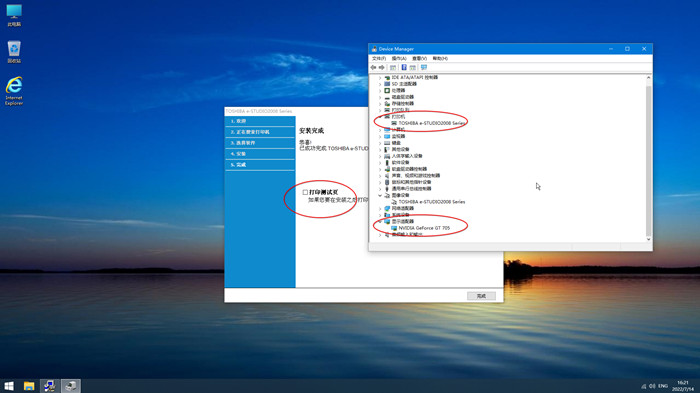Click the volume icon in system tray
The width and height of the screenshot is (700, 393).
652,386
